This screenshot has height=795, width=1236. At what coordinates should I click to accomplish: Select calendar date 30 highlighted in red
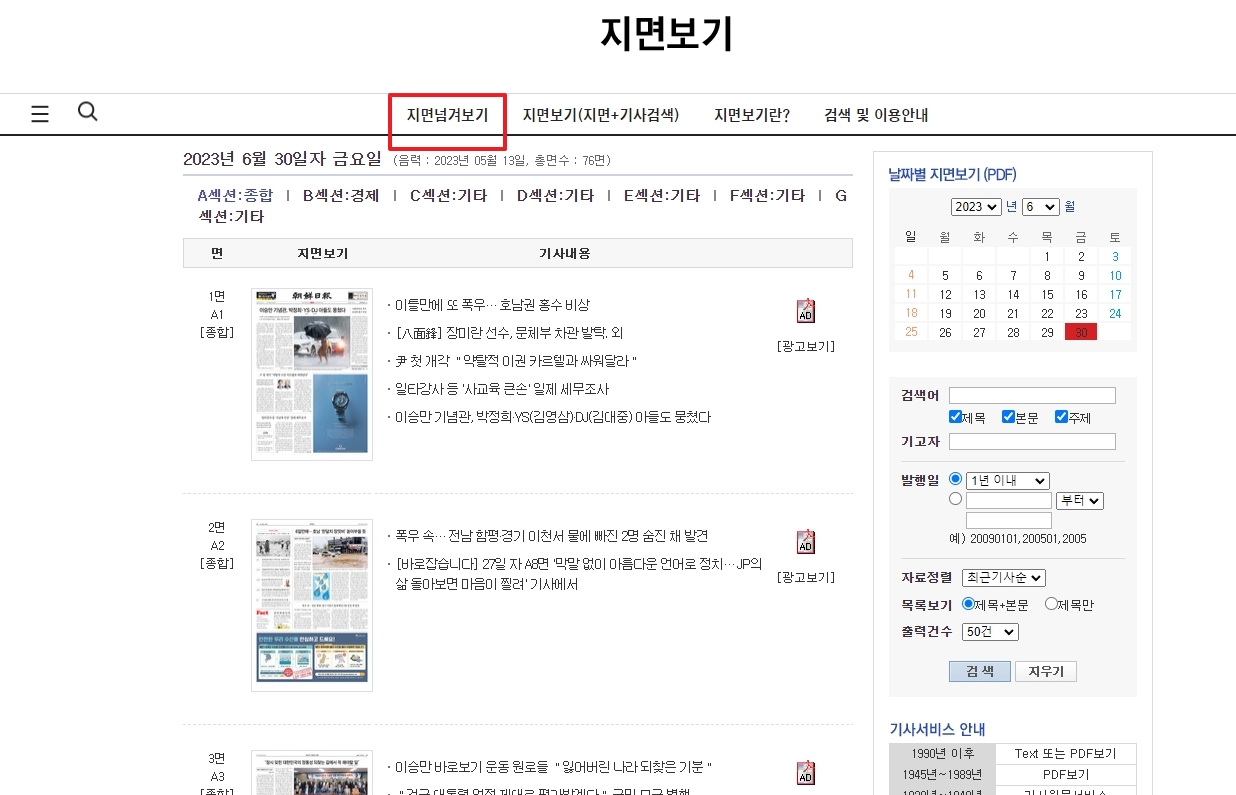[1081, 332]
